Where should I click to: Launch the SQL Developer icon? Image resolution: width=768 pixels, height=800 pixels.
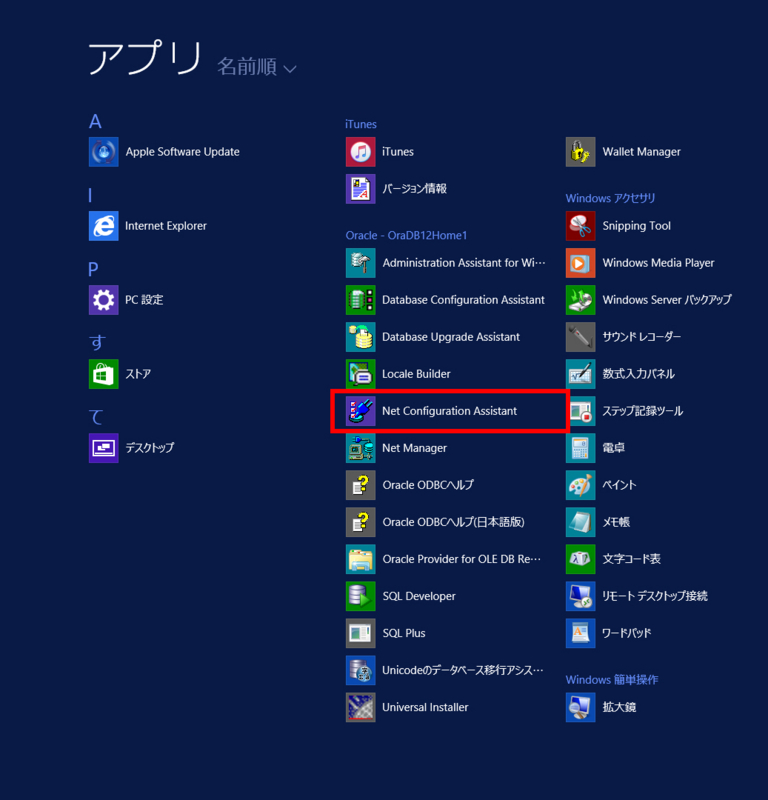pos(360,596)
